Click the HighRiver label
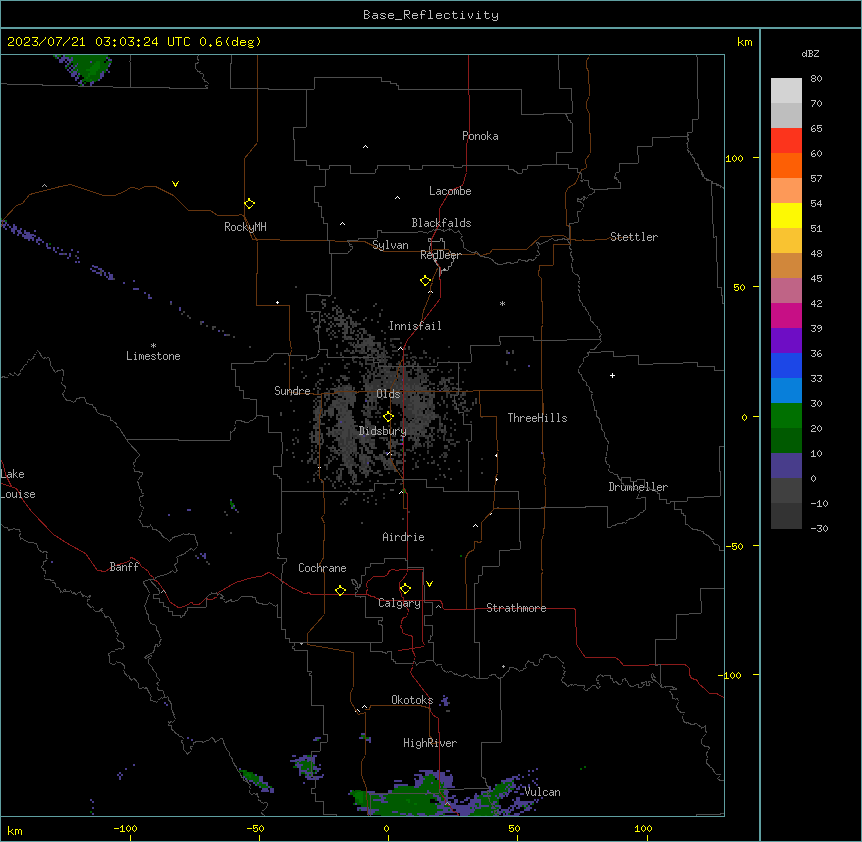Viewport: 862px width, 842px height. click(x=430, y=743)
